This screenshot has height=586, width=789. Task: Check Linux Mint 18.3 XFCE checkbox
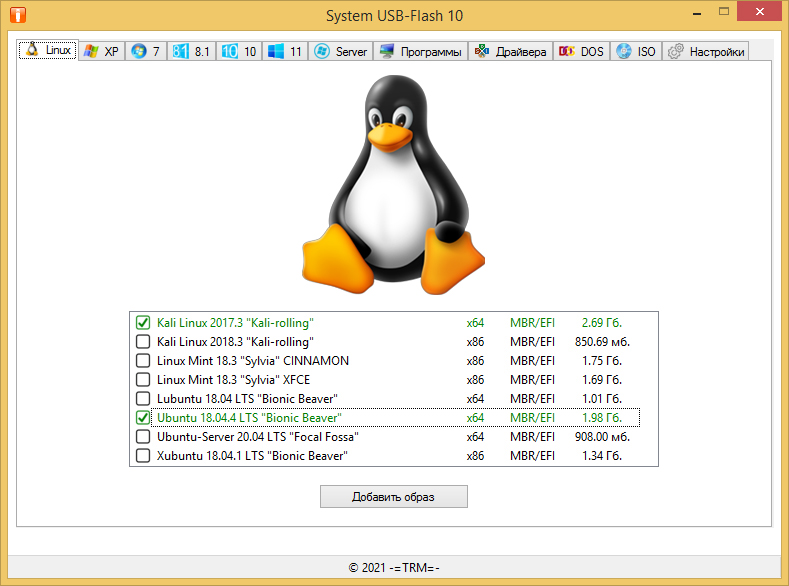[143, 379]
